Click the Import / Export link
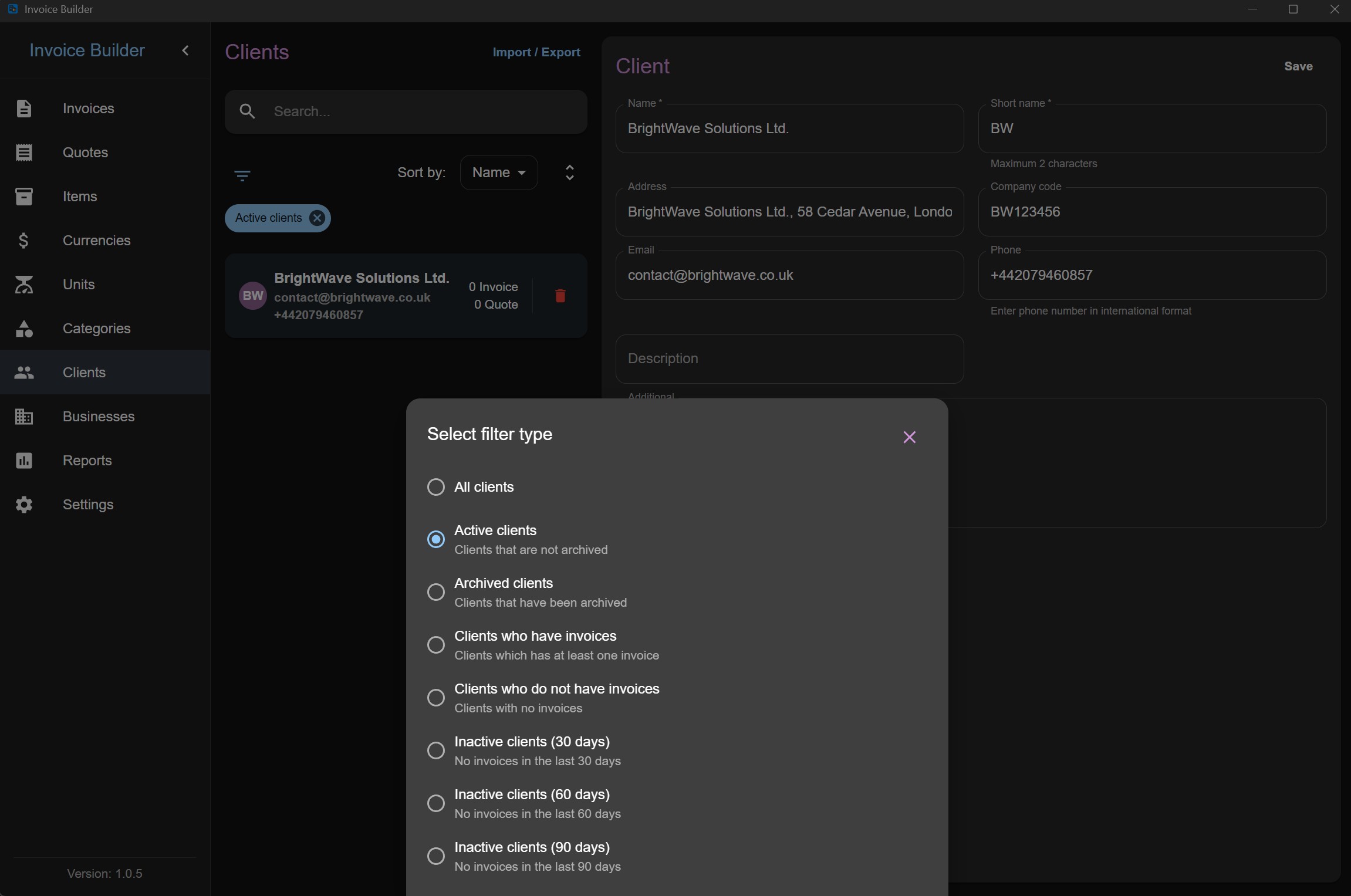The width and height of the screenshot is (1351, 896). (x=536, y=52)
